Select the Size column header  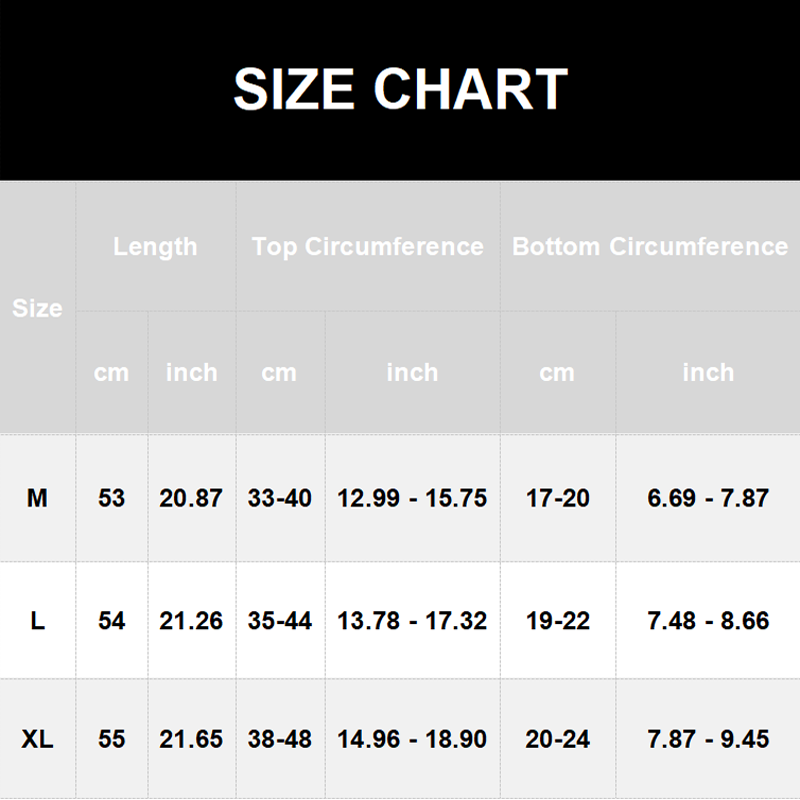(x=37, y=308)
